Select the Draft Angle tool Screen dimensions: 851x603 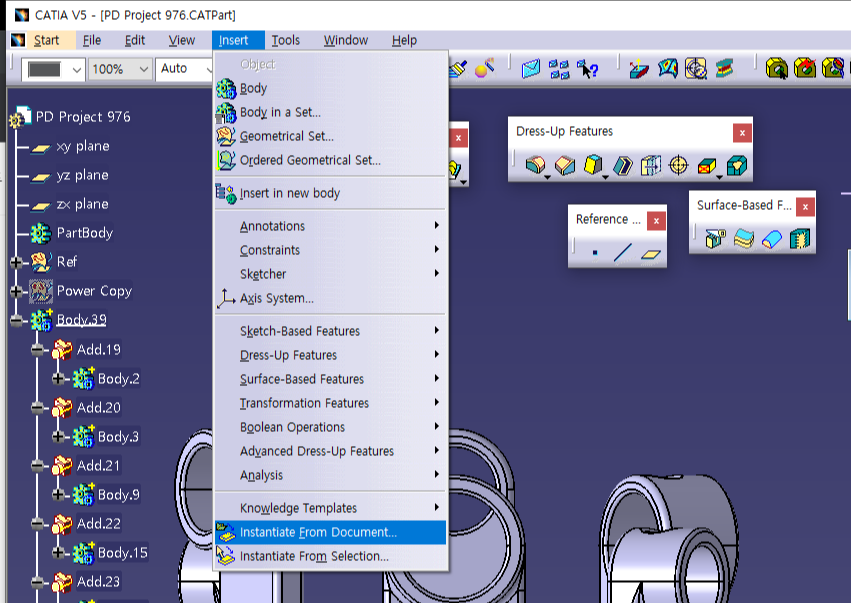coord(593,165)
